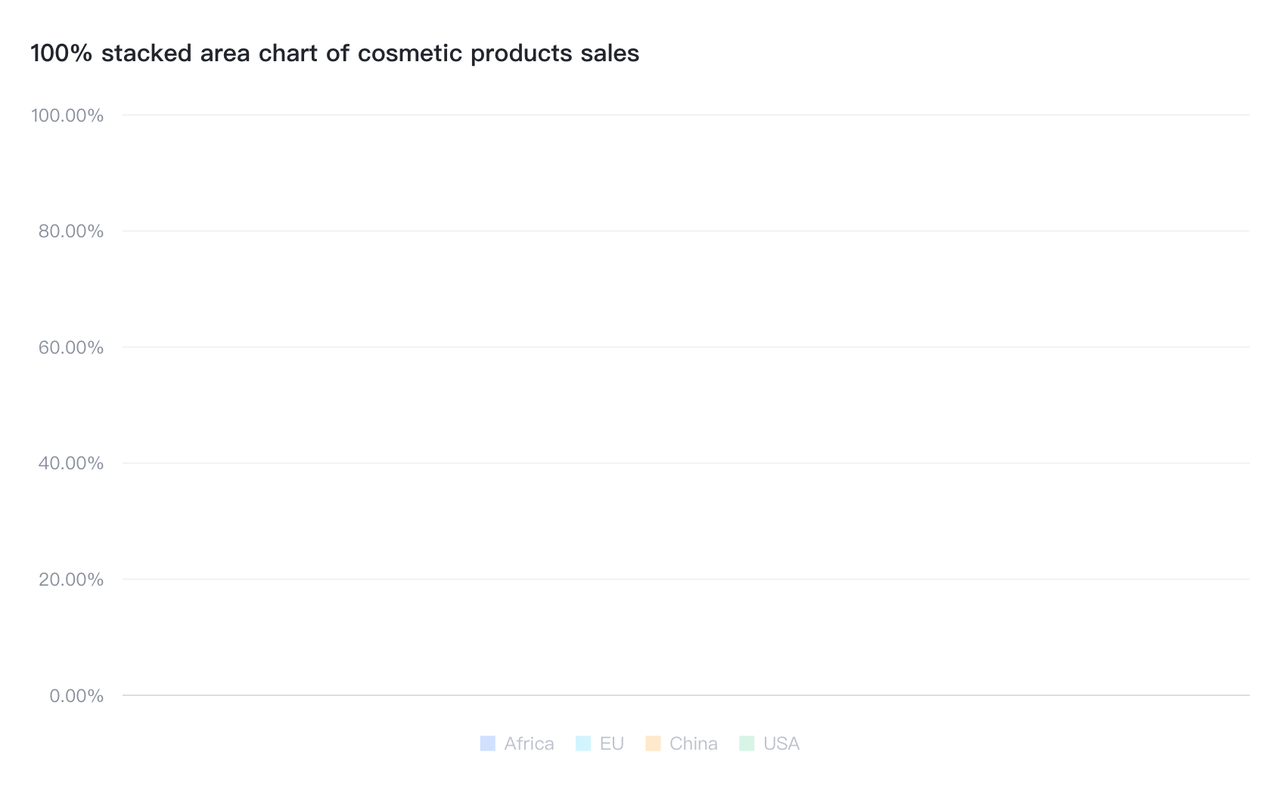Click the 100.00% horizontal gridline
The image size is (1280, 789).
686,115
